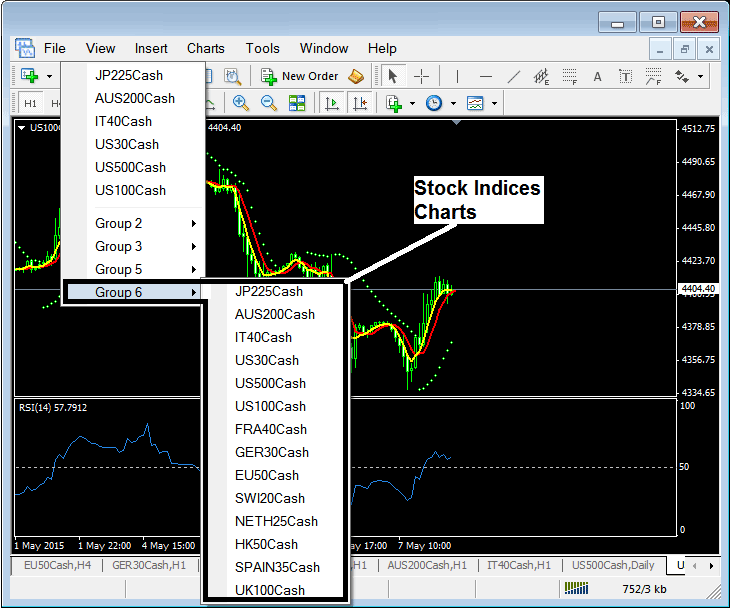The height and width of the screenshot is (608, 730).
Task: Select the Fibonacci Retracement tool
Action: coord(569,76)
